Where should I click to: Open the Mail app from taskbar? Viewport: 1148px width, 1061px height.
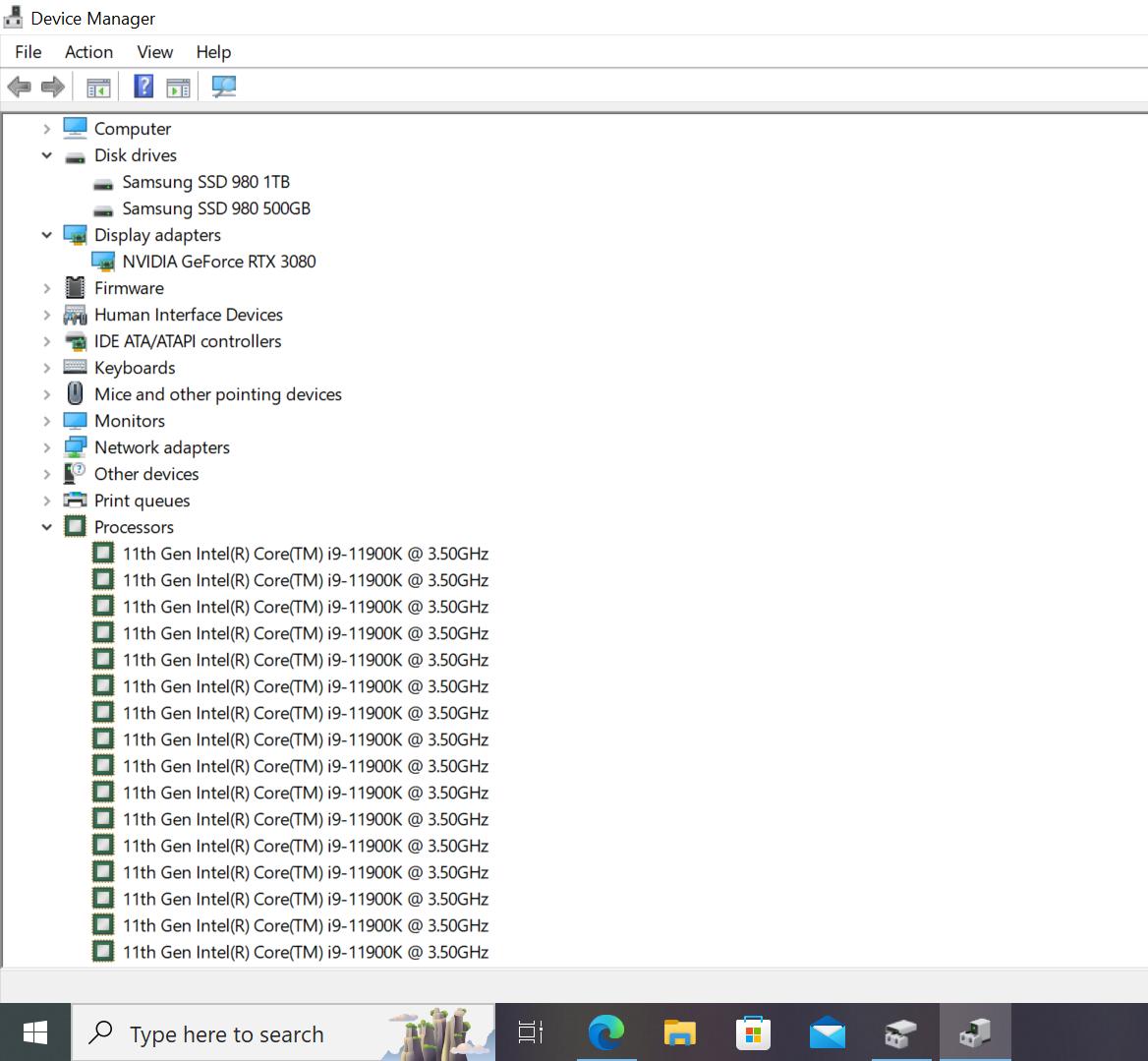click(828, 1033)
